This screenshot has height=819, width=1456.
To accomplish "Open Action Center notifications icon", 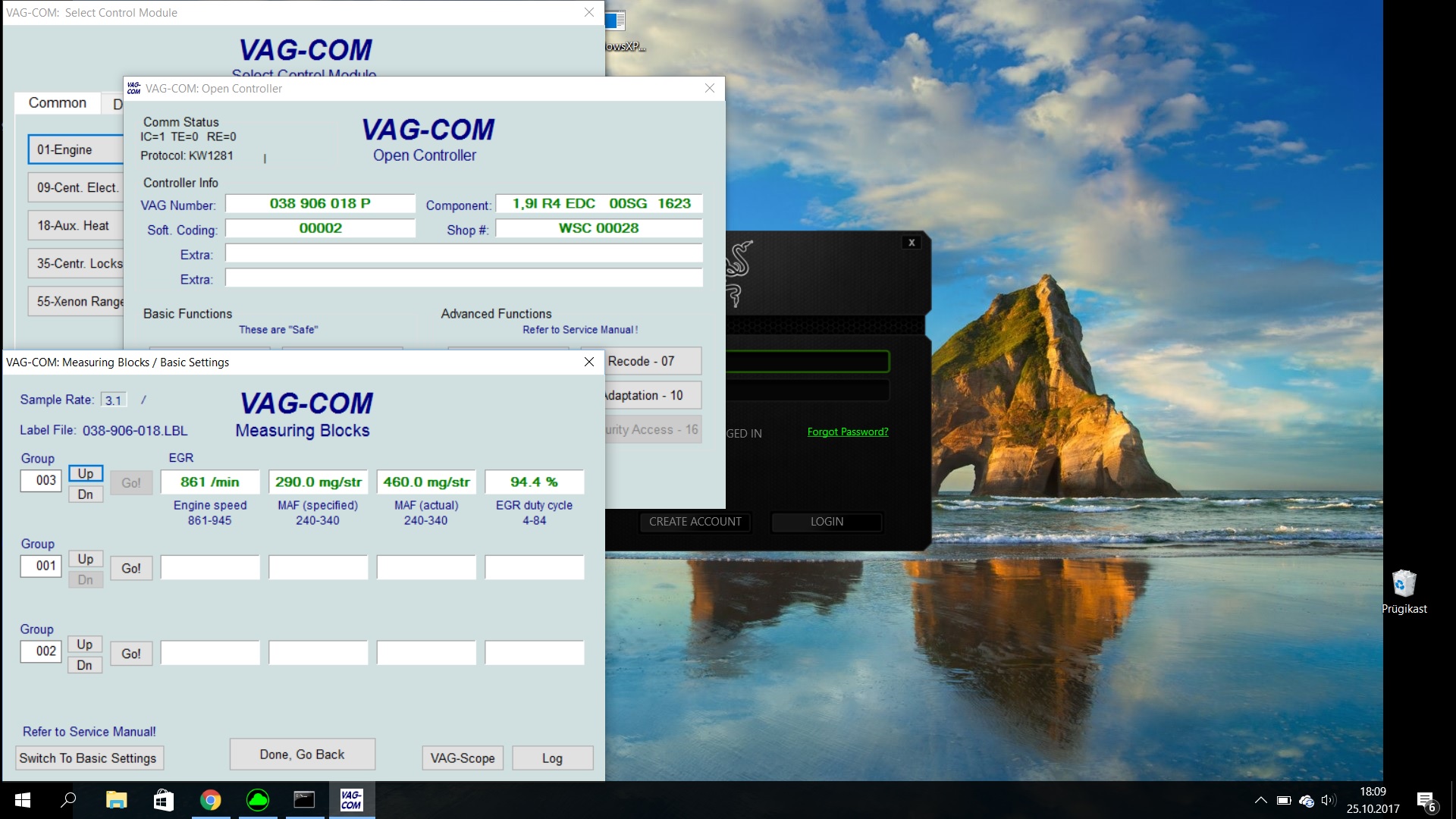I will point(1426,801).
